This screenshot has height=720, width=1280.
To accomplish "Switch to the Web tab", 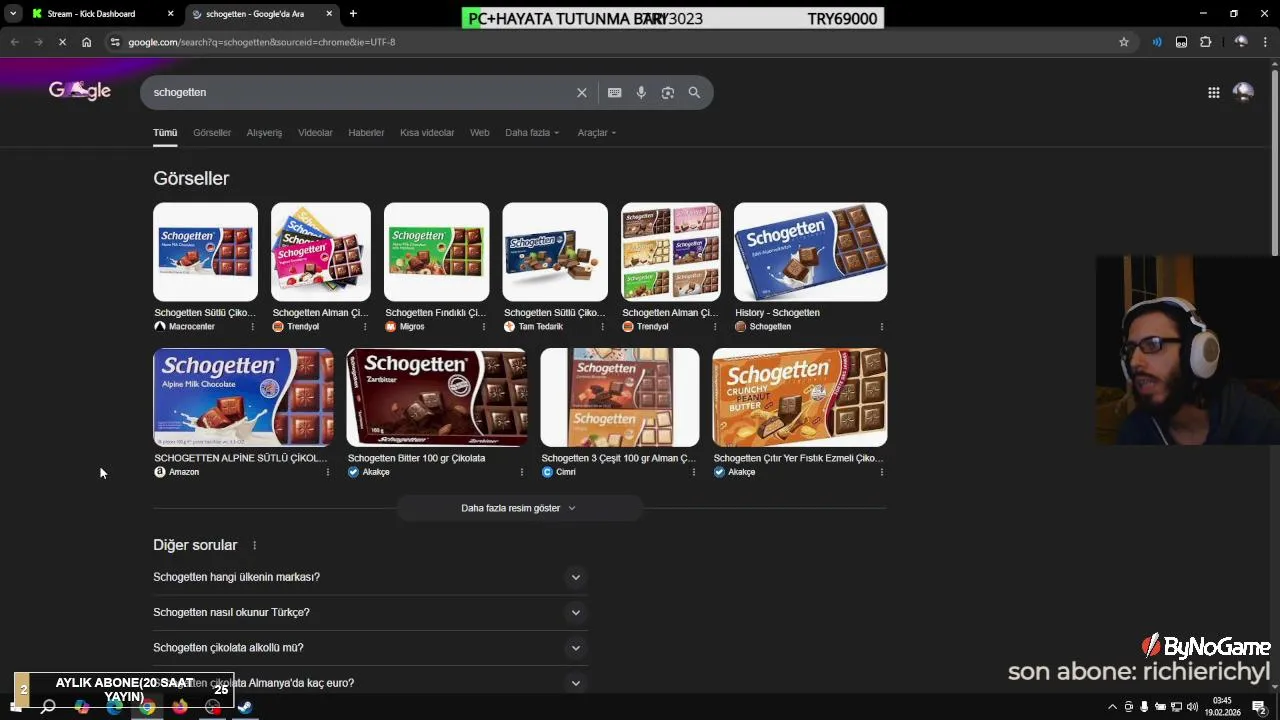I will coord(480,133).
